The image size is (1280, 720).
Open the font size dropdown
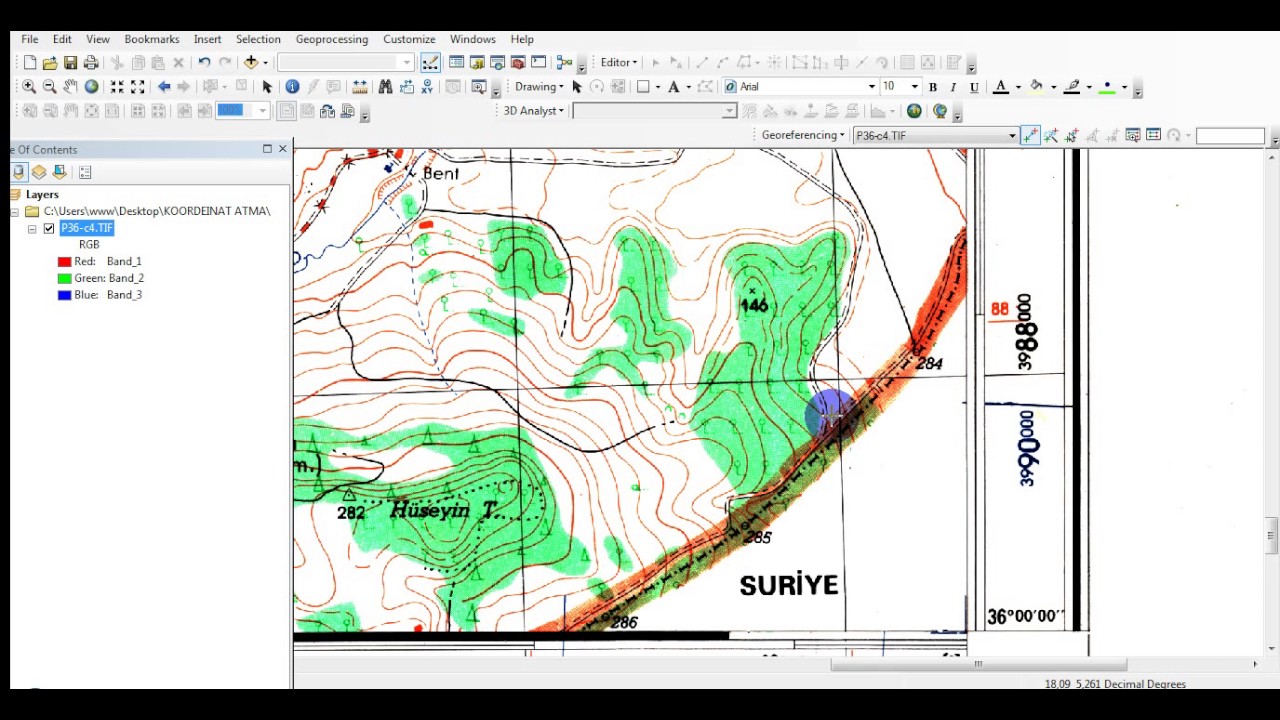point(914,87)
